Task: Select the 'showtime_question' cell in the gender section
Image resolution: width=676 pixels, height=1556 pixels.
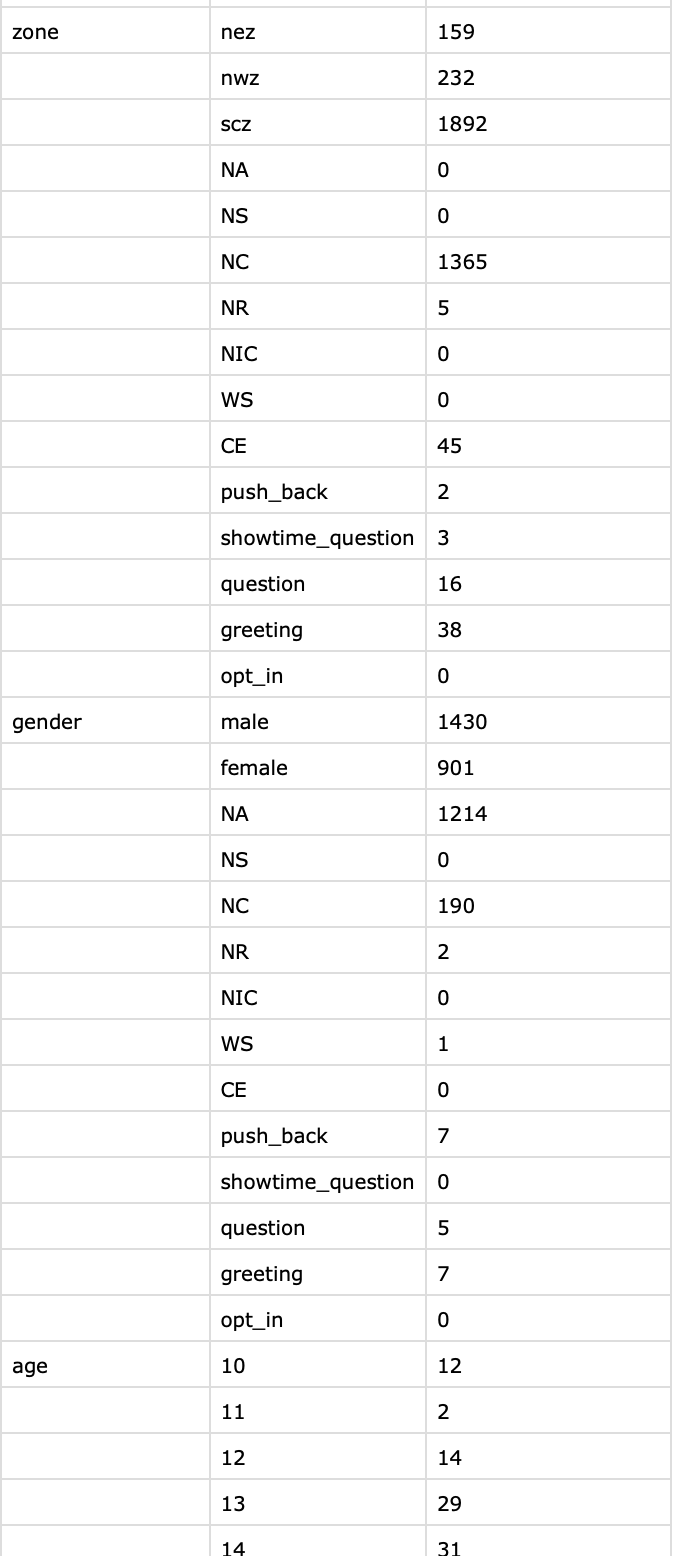Action: pyautogui.click(x=317, y=1182)
